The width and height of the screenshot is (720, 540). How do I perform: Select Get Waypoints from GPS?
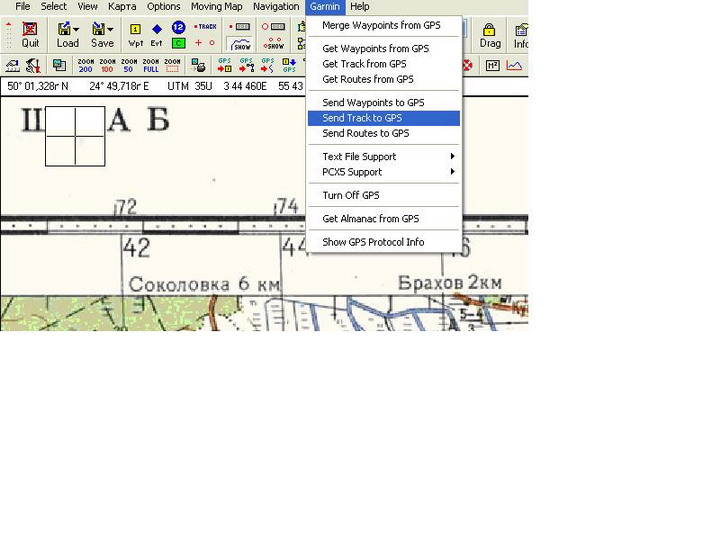pos(375,48)
